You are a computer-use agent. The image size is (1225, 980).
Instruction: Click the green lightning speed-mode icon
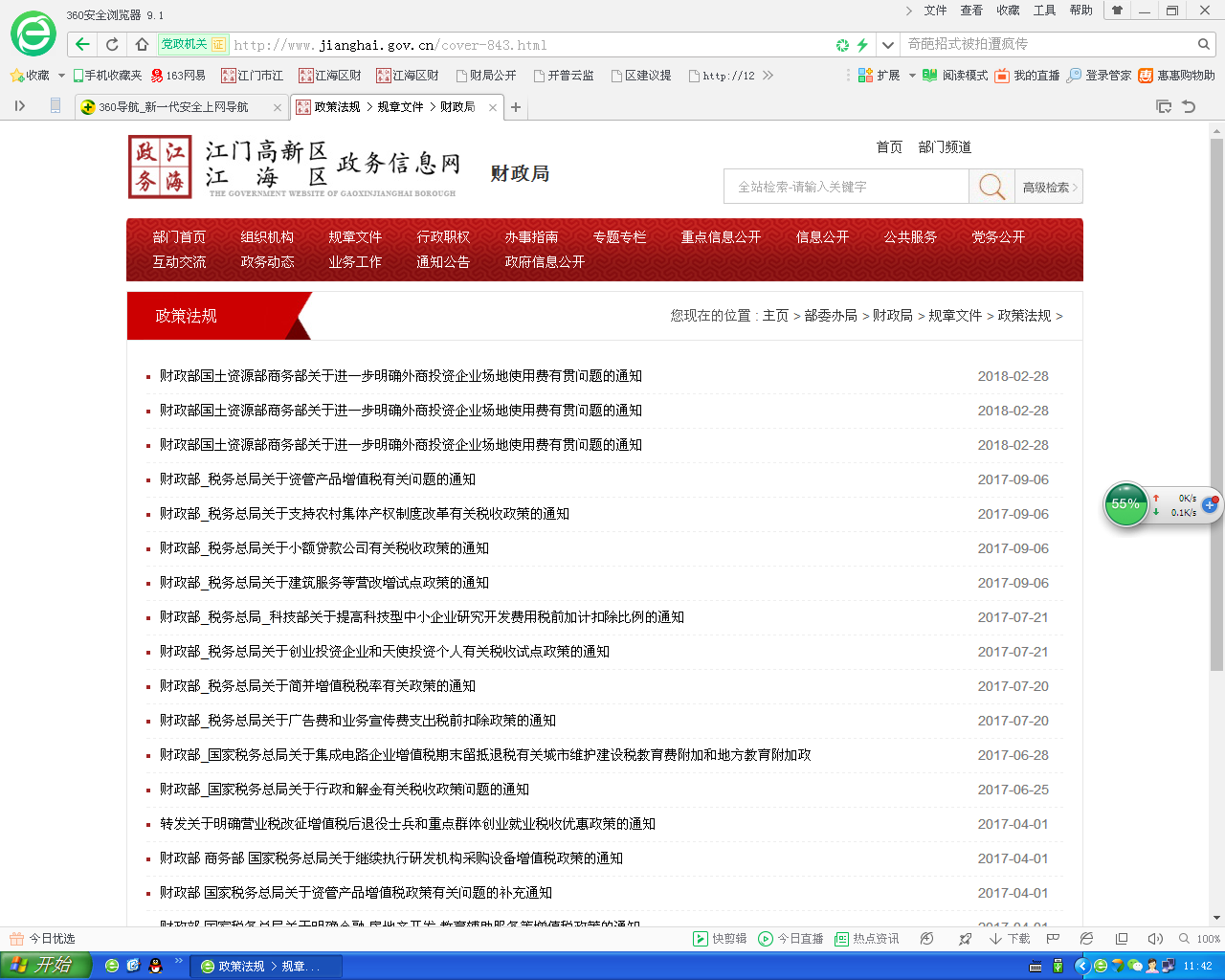pos(862,44)
